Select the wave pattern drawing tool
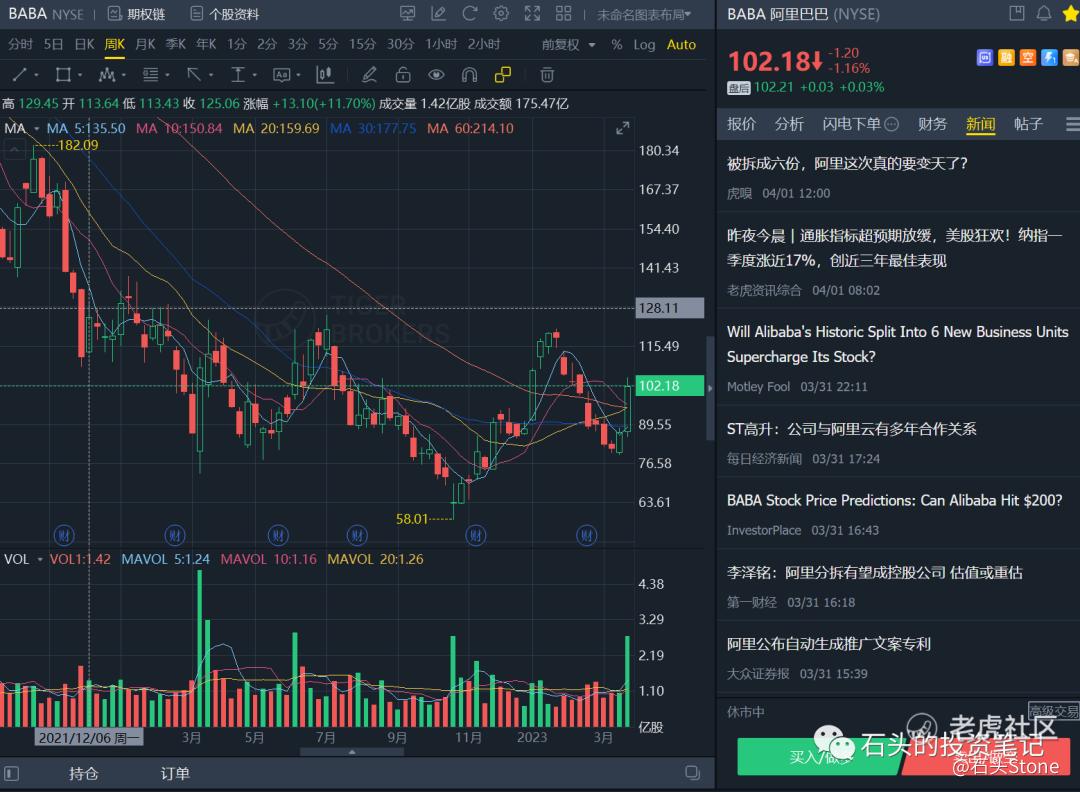The height and width of the screenshot is (792, 1080). point(106,74)
